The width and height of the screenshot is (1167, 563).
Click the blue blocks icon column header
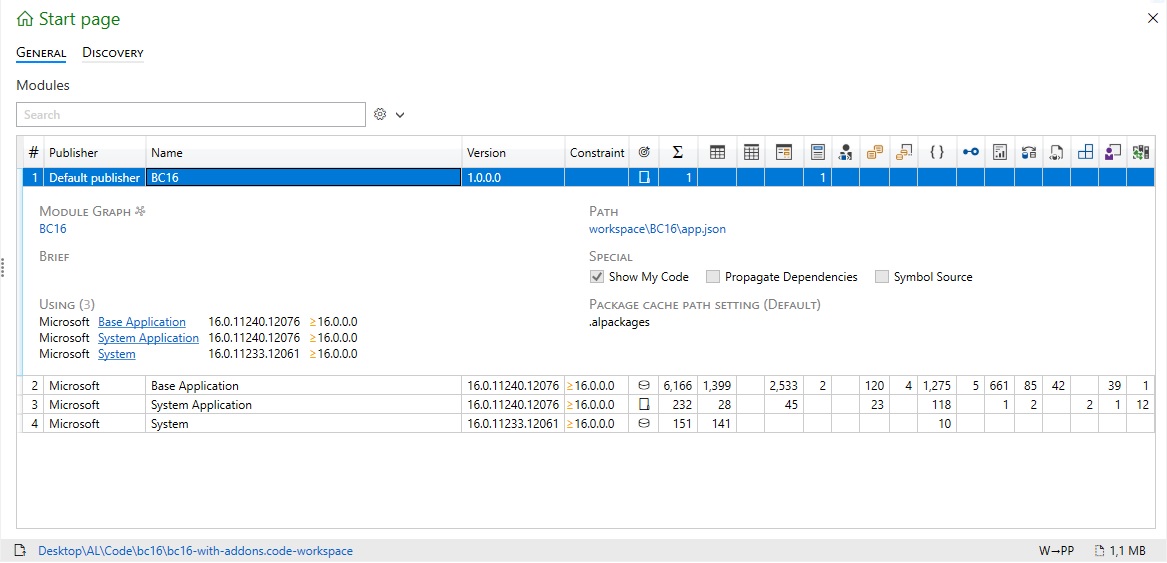1085,152
